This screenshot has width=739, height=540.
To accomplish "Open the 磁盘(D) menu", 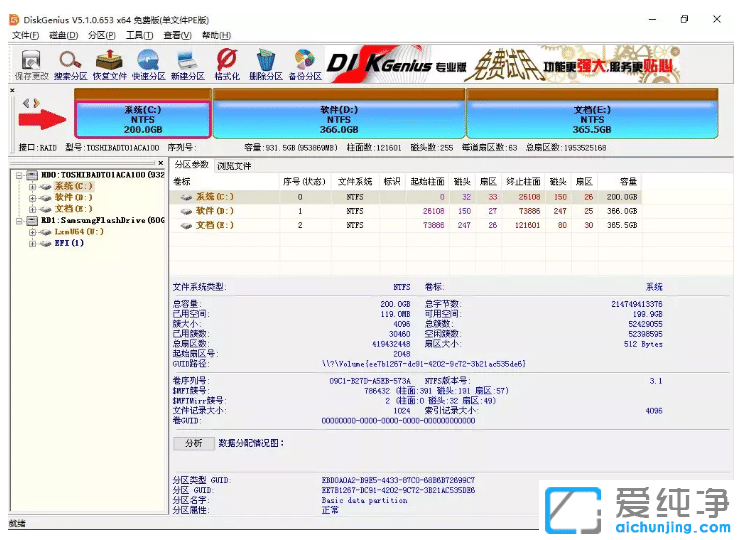I will click(64, 35).
